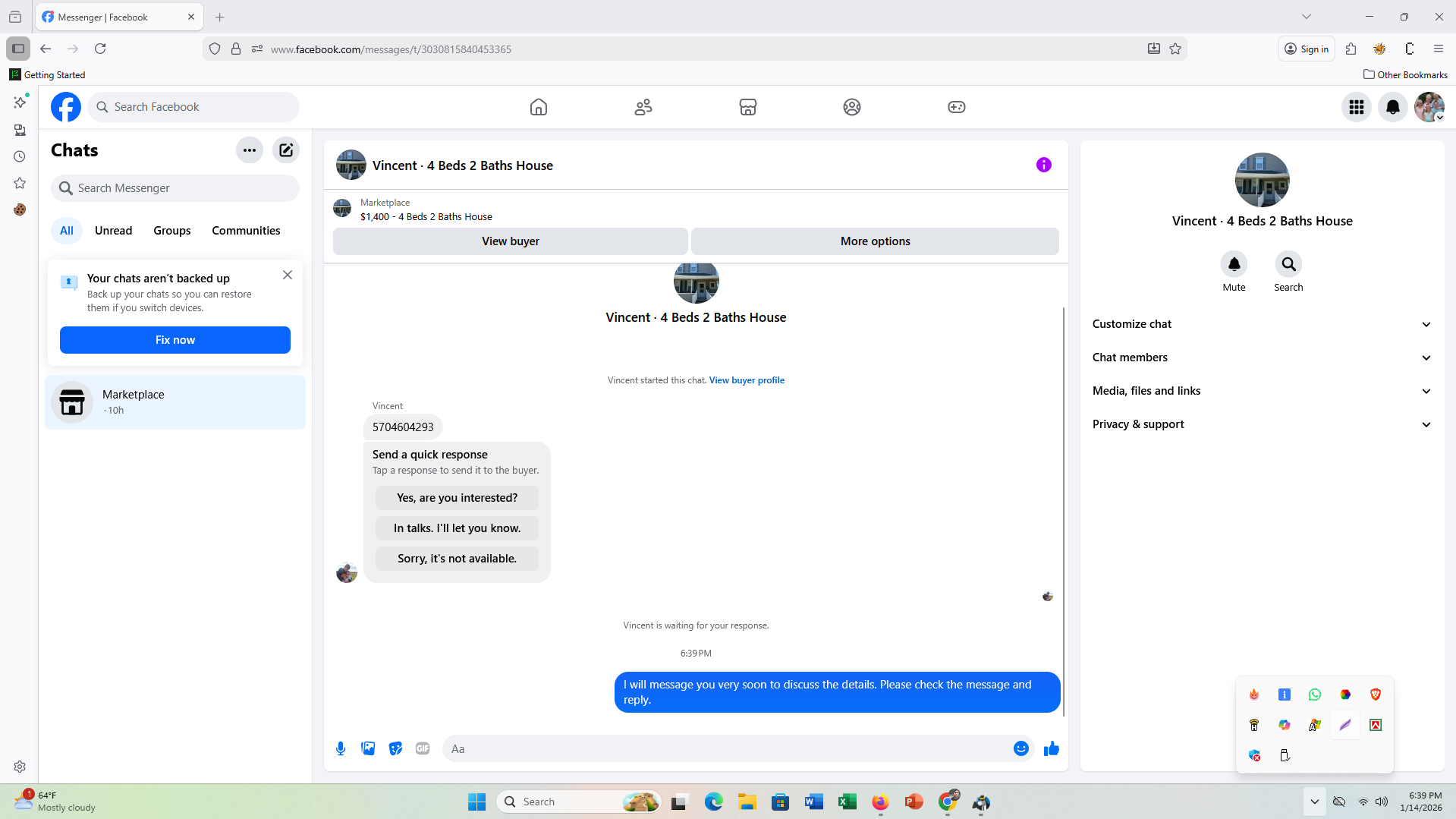The image size is (1456, 819).
Task: Click Brave icon in system tray popup
Action: [x=1376, y=695]
